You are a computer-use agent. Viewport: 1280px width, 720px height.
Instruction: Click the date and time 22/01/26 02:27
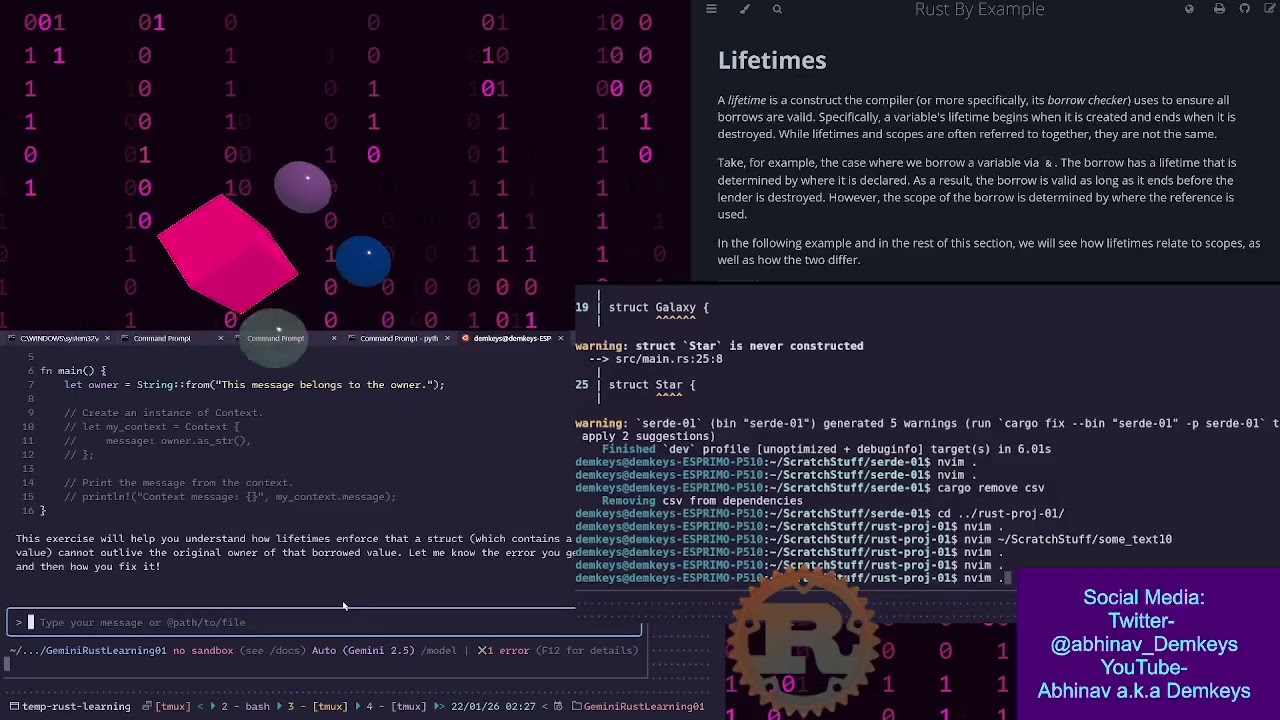[493, 706]
